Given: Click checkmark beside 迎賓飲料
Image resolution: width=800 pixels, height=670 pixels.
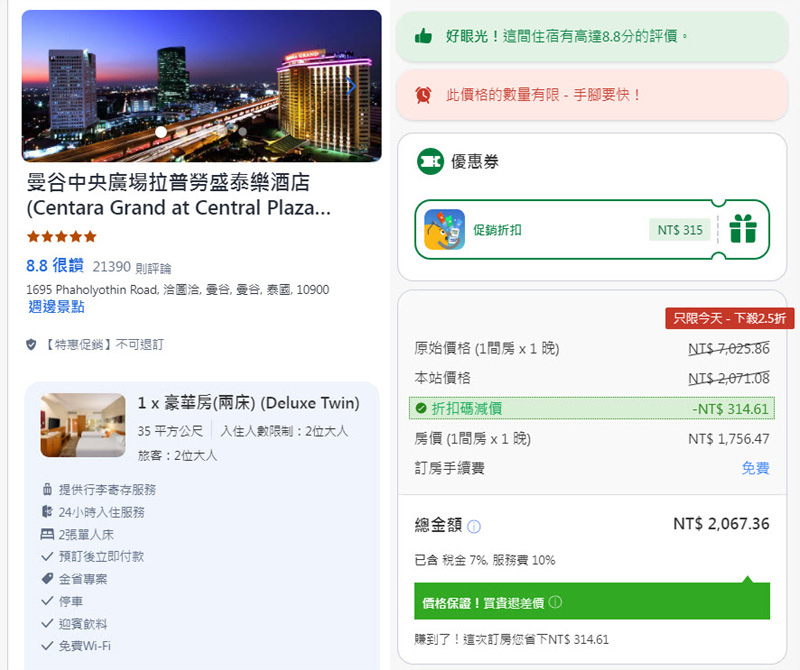Looking at the screenshot, I should pos(47,623).
